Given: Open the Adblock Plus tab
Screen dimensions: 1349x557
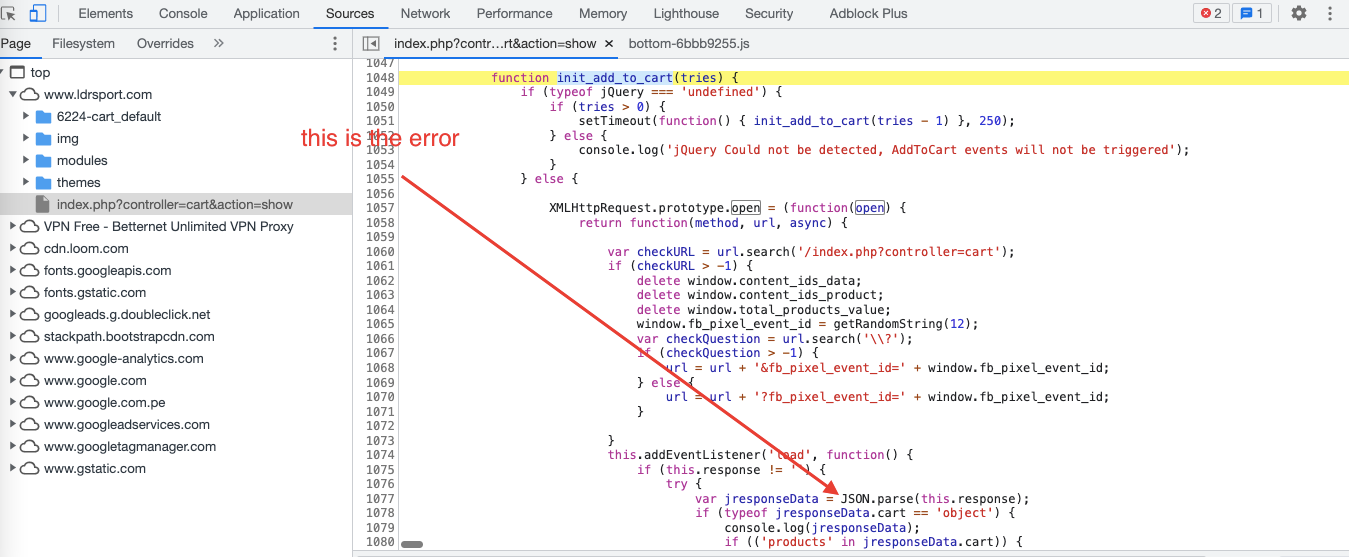Looking at the screenshot, I should point(868,14).
